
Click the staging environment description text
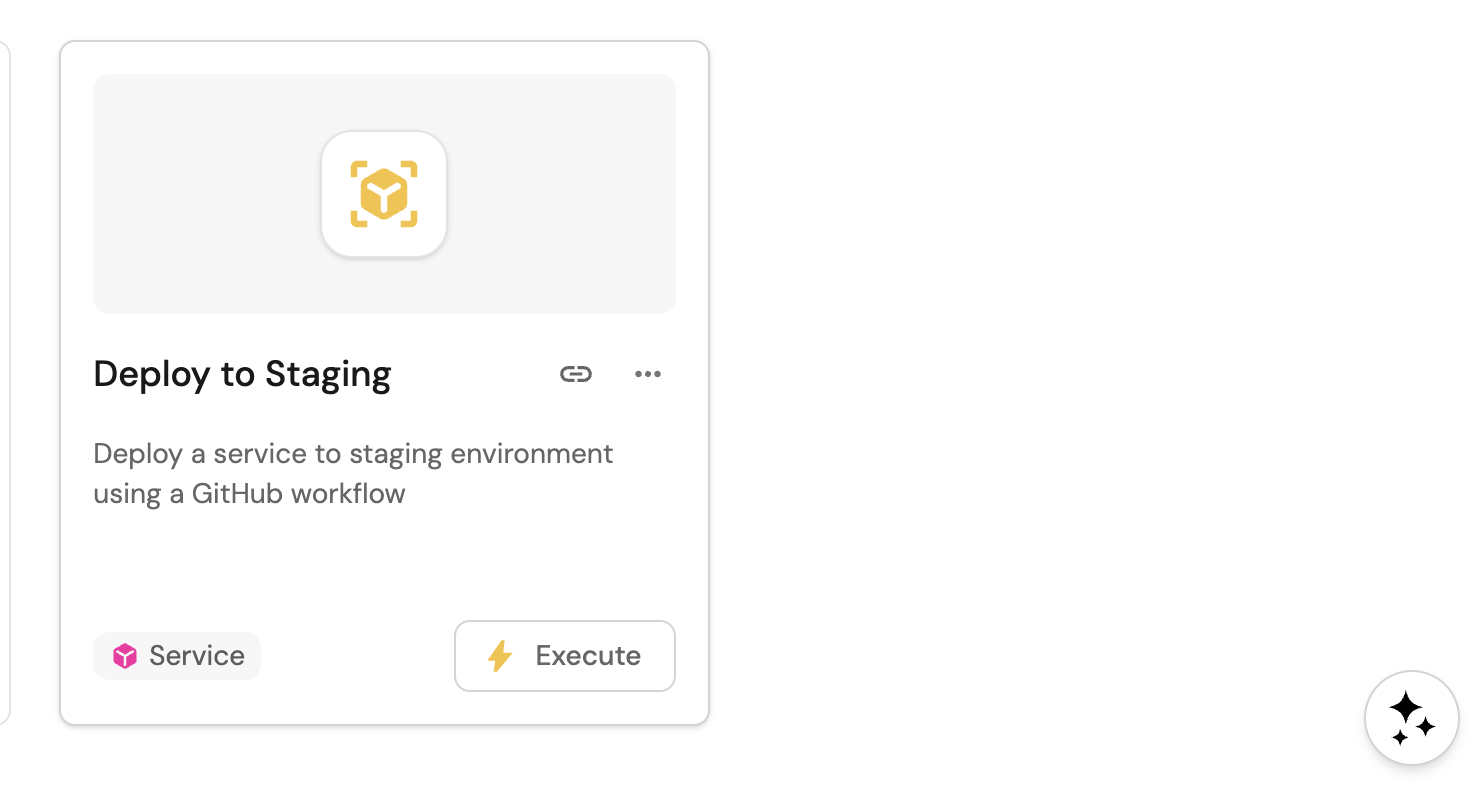tap(353, 454)
